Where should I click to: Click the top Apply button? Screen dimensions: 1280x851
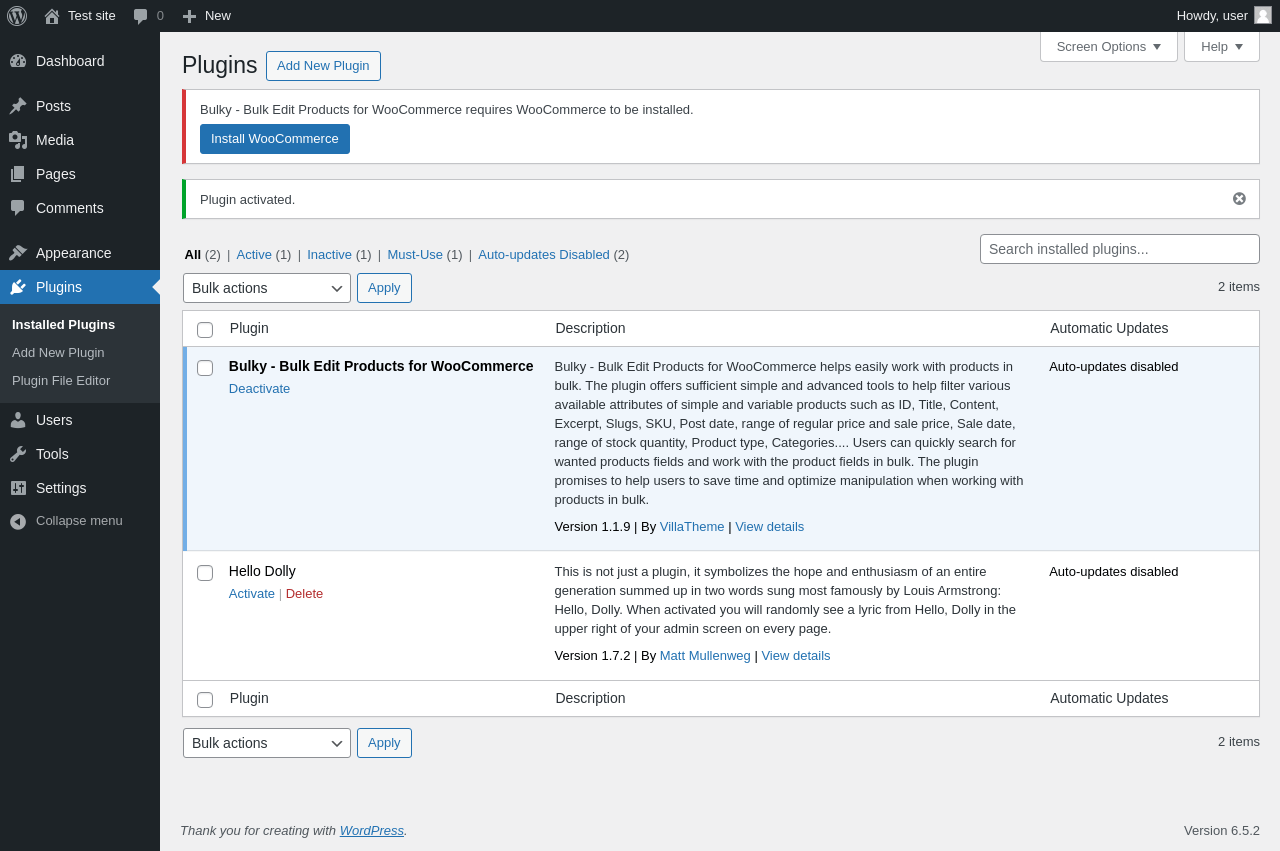[x=384, y=288]
